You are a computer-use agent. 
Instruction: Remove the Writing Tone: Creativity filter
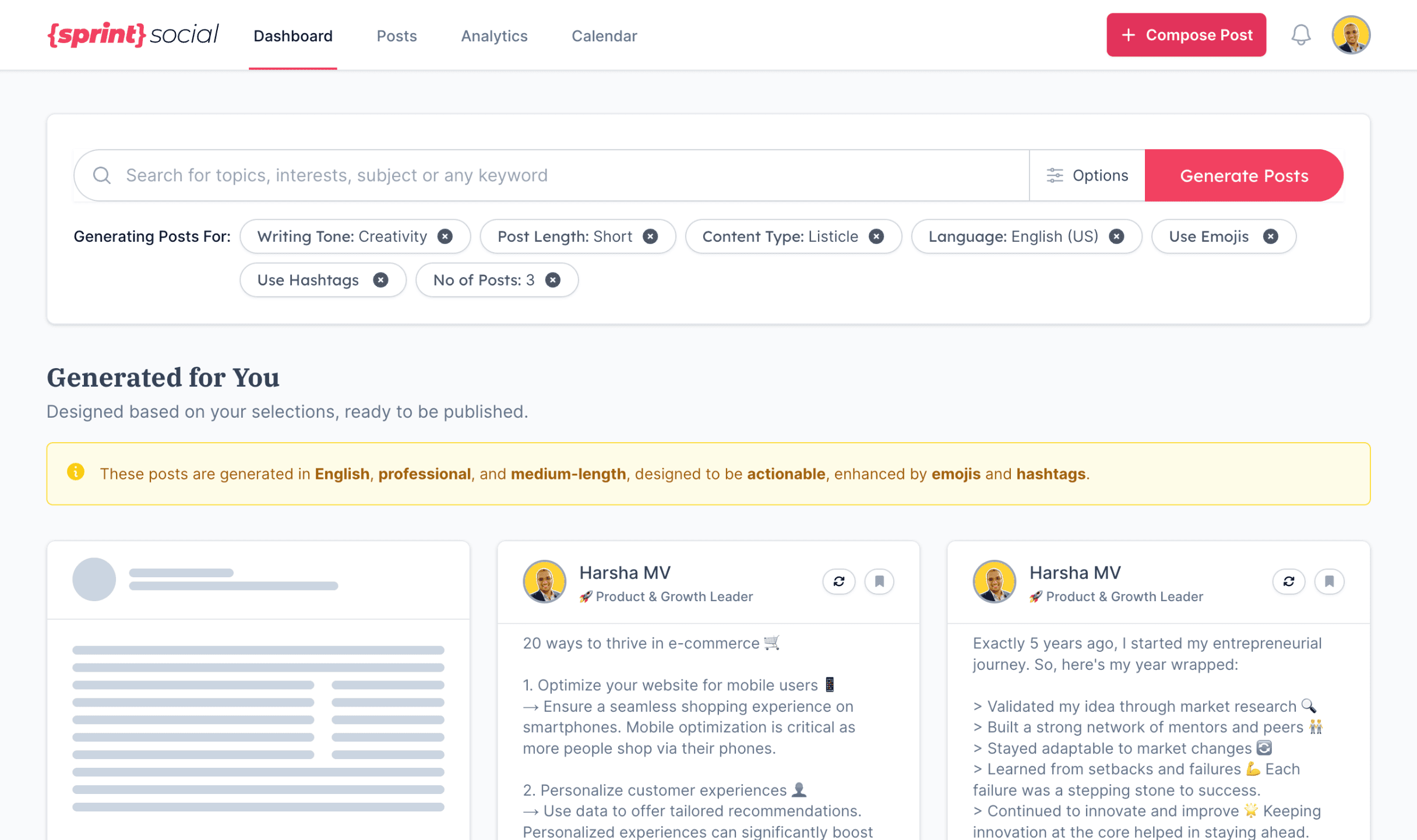click(445, 237)
